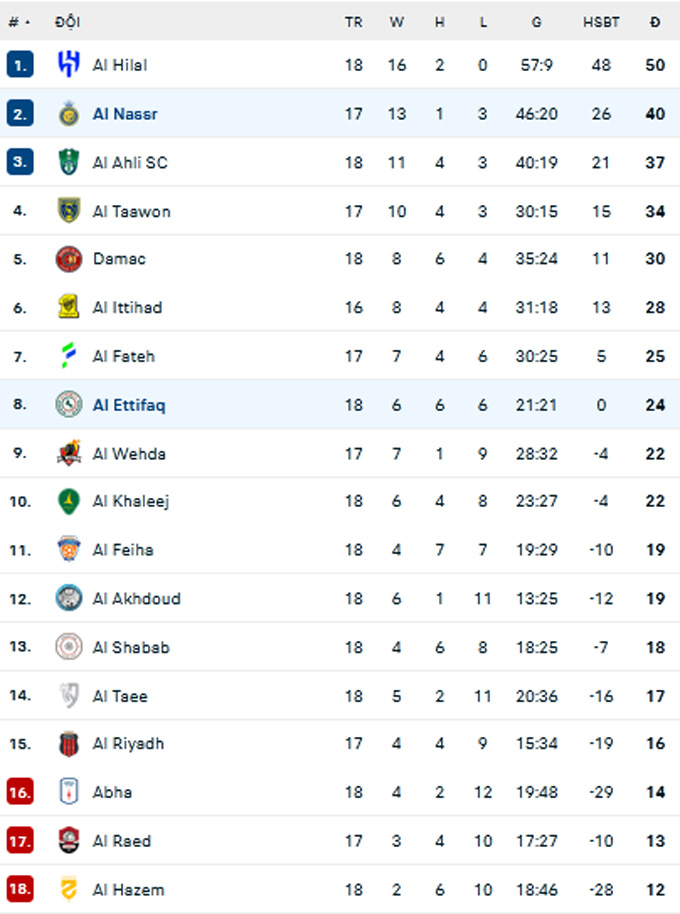Click the Al Hilal club logo
Viewport: 680px width, 914px height.
69,64
